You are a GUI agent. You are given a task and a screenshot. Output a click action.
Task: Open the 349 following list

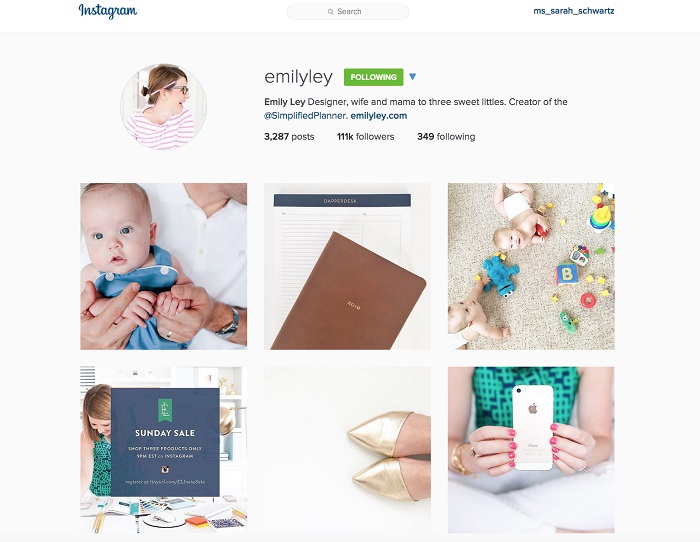(446, 137)
